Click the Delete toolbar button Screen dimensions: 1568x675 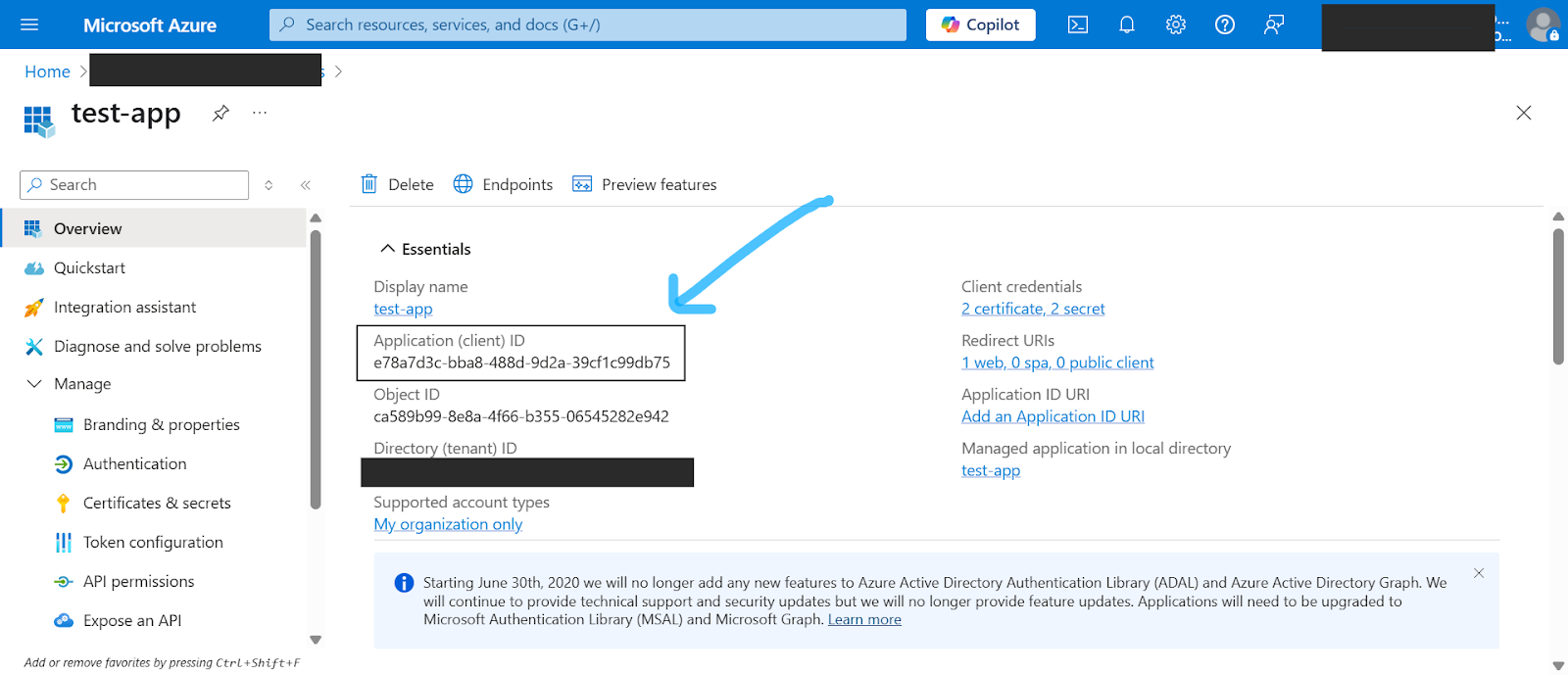click(x=398, y=184)
